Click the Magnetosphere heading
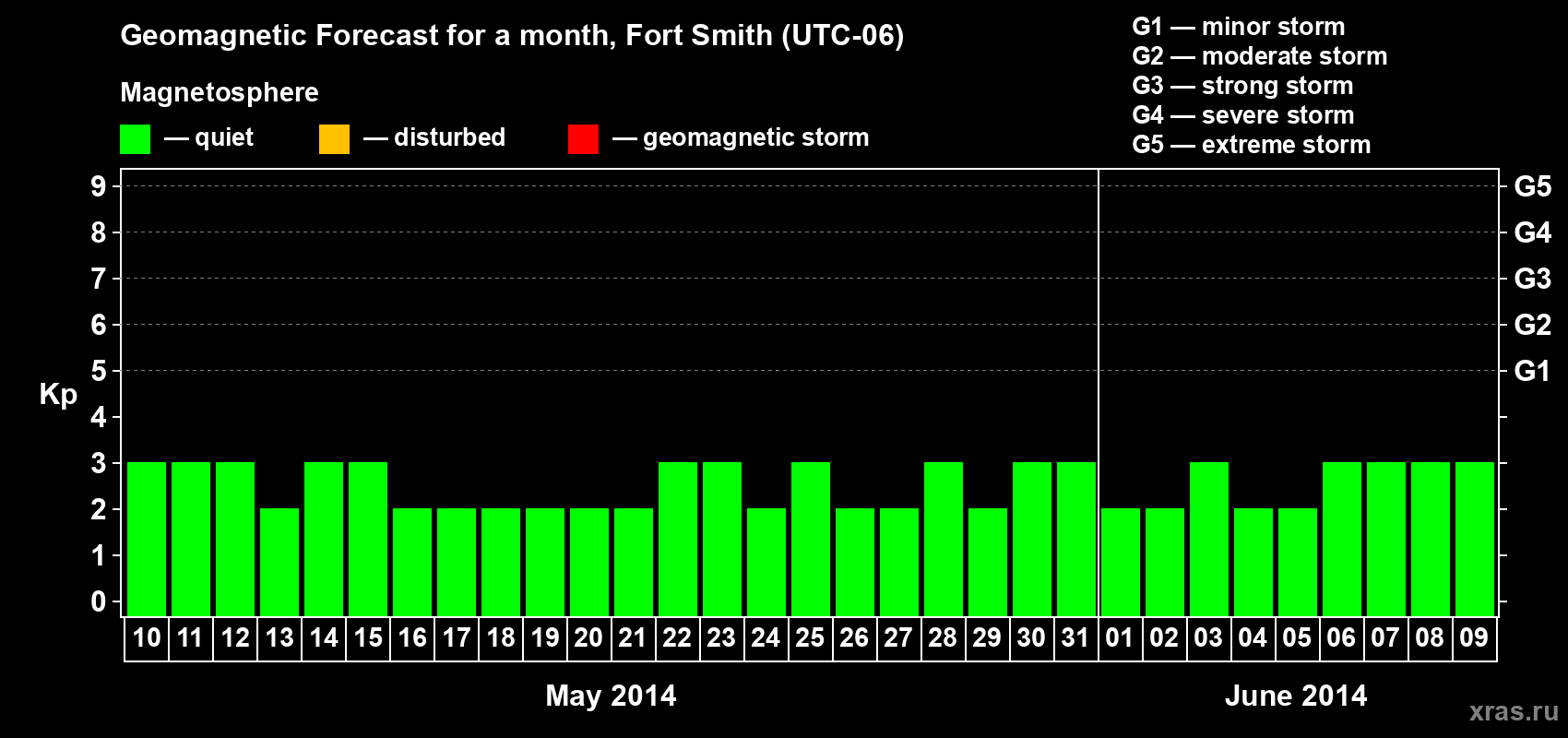Viewport: 1568px width, 738px height. tap(220, 92)
